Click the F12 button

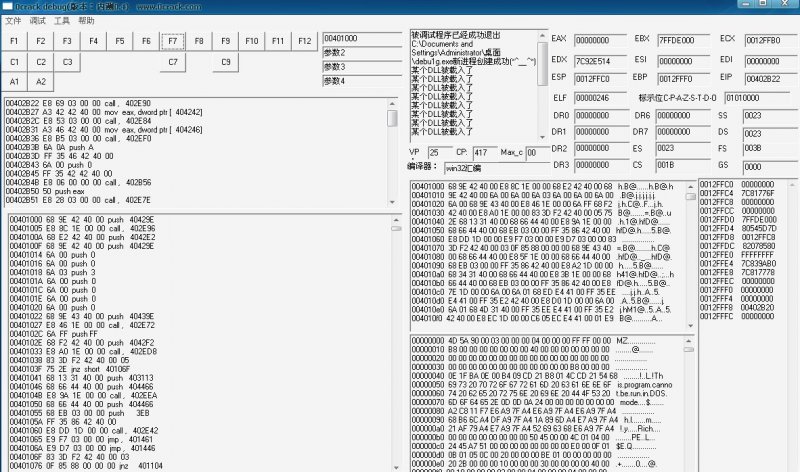[x=305, y=41]
